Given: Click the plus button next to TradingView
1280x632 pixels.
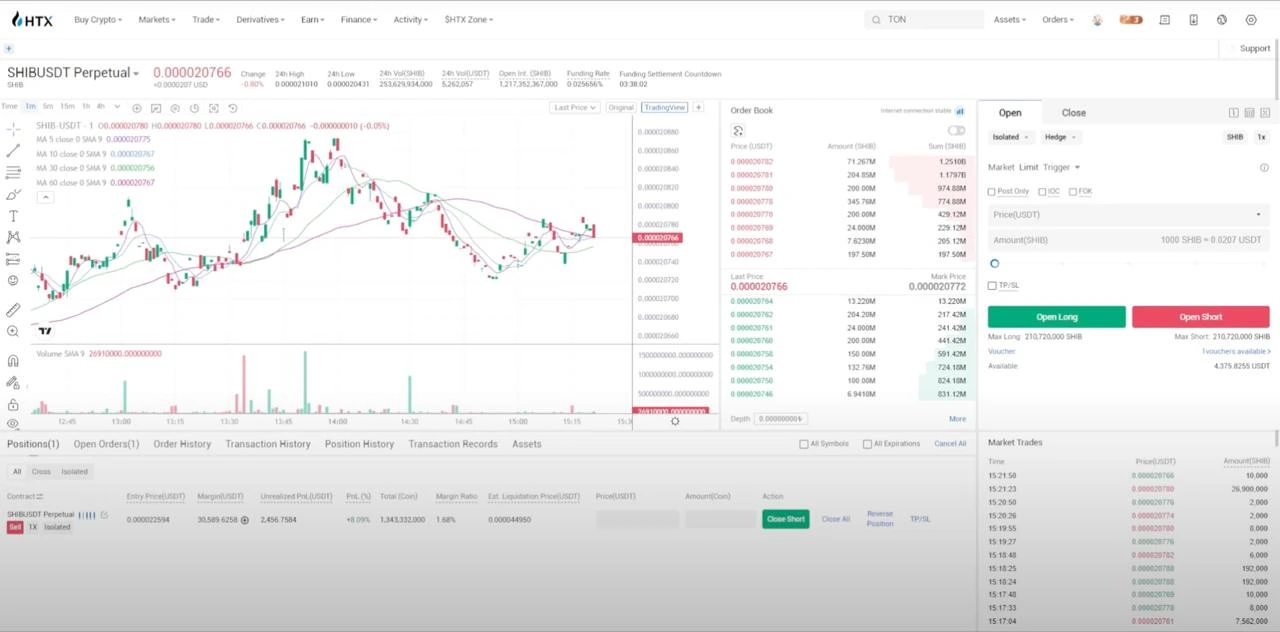Looking at the screenshot, I should [x=698, y=107].
